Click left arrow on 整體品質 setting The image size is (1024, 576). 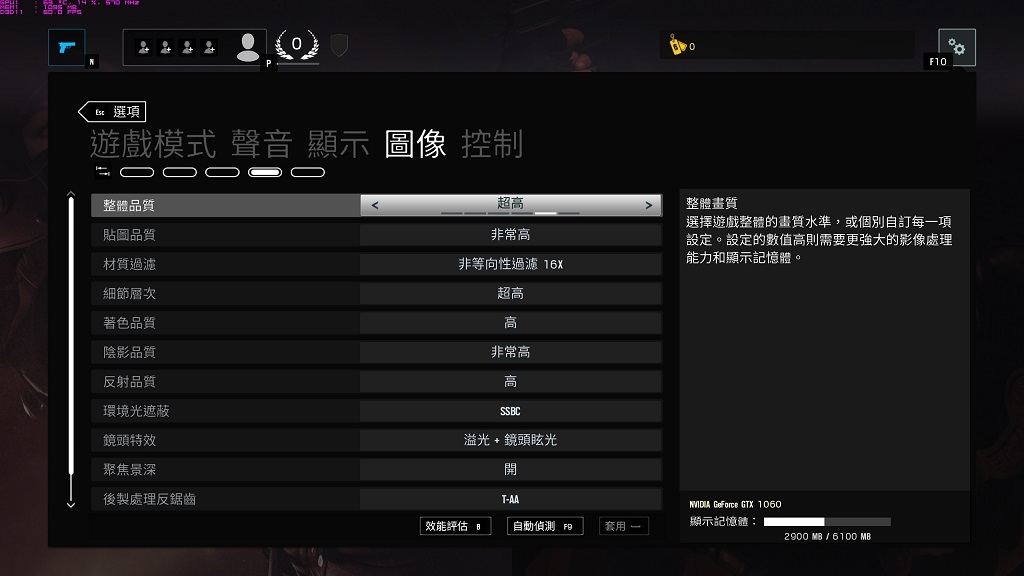tap(375, 205)
